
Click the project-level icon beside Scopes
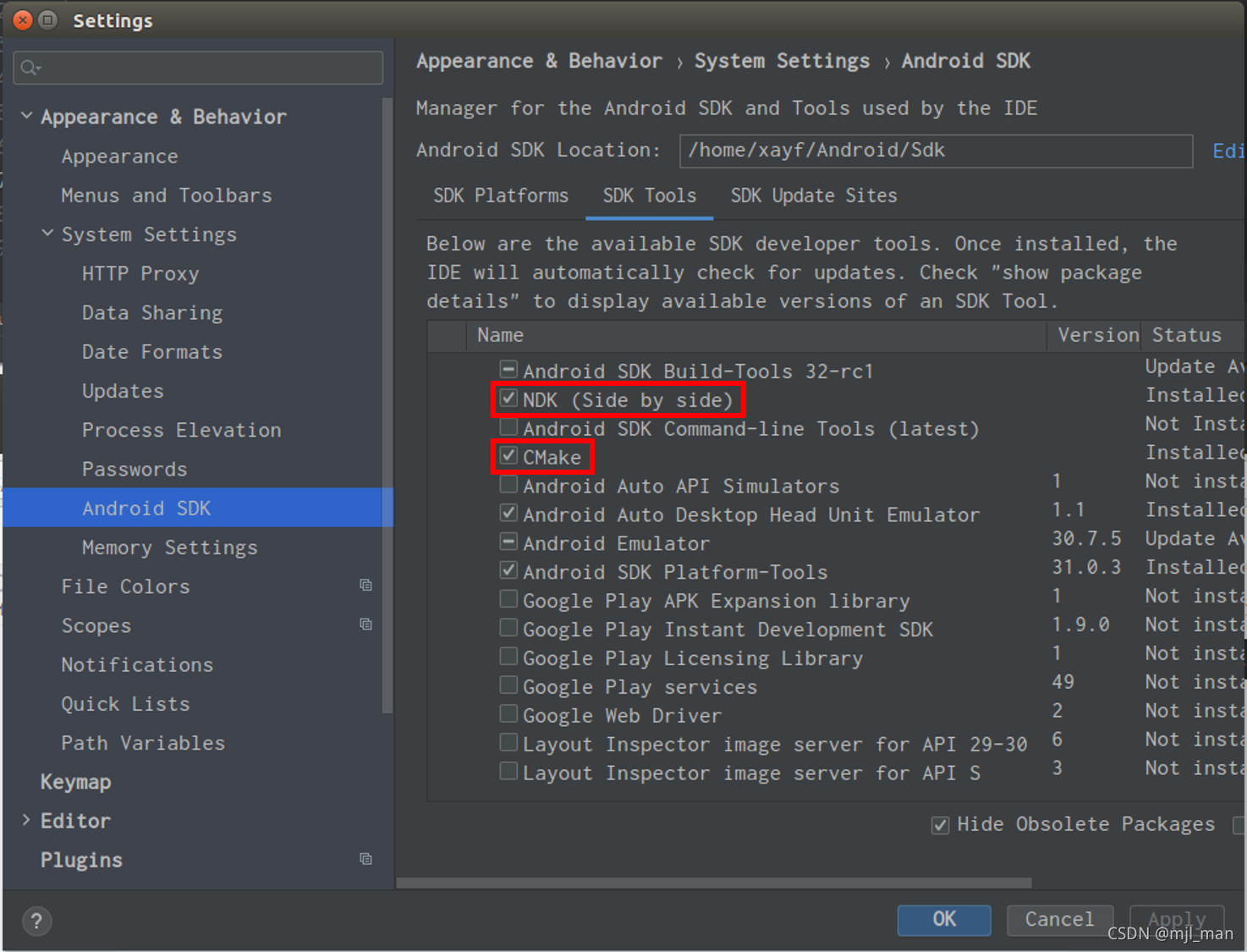click(365, 625)
